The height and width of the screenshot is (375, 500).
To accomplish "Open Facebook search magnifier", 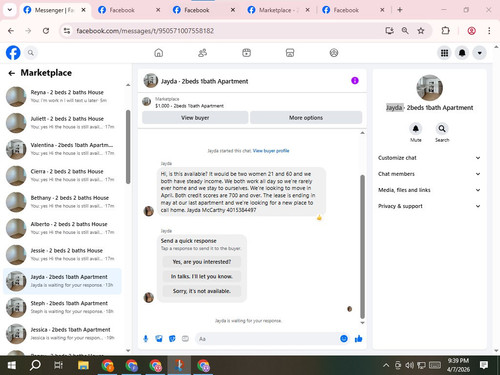I will (31, 53).
